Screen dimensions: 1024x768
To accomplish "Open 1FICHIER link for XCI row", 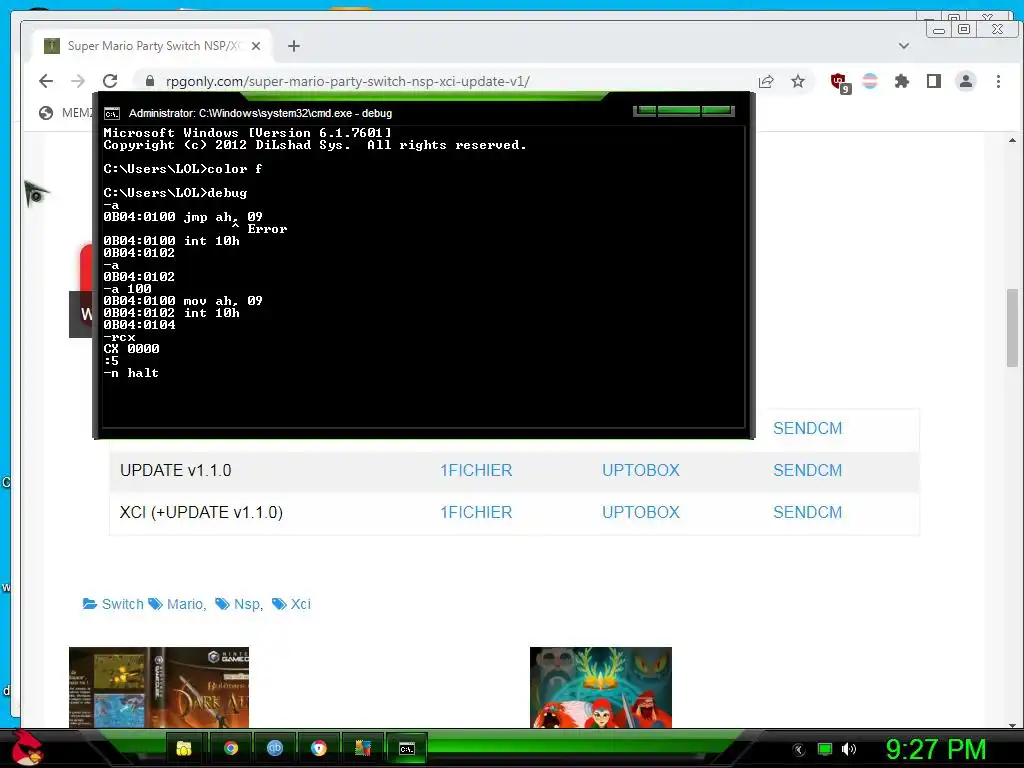I will 475,512.
